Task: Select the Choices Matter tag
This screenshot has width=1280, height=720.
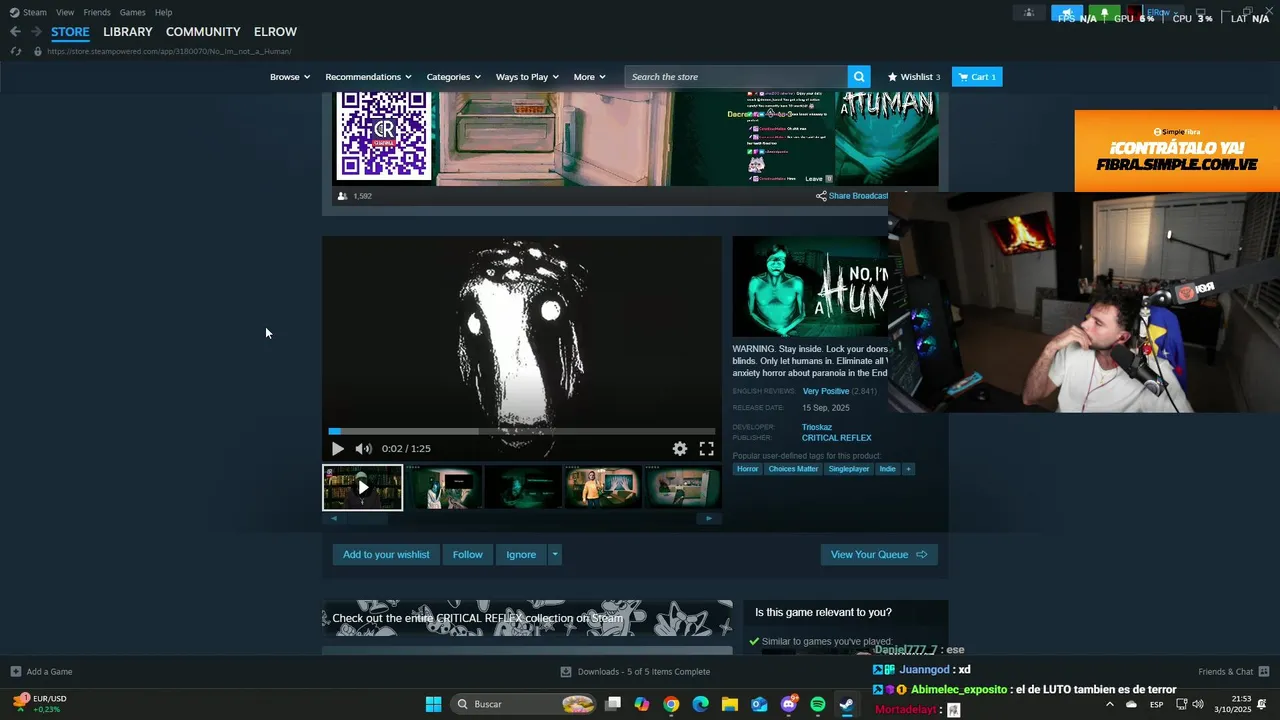Action: pos(793,469)
